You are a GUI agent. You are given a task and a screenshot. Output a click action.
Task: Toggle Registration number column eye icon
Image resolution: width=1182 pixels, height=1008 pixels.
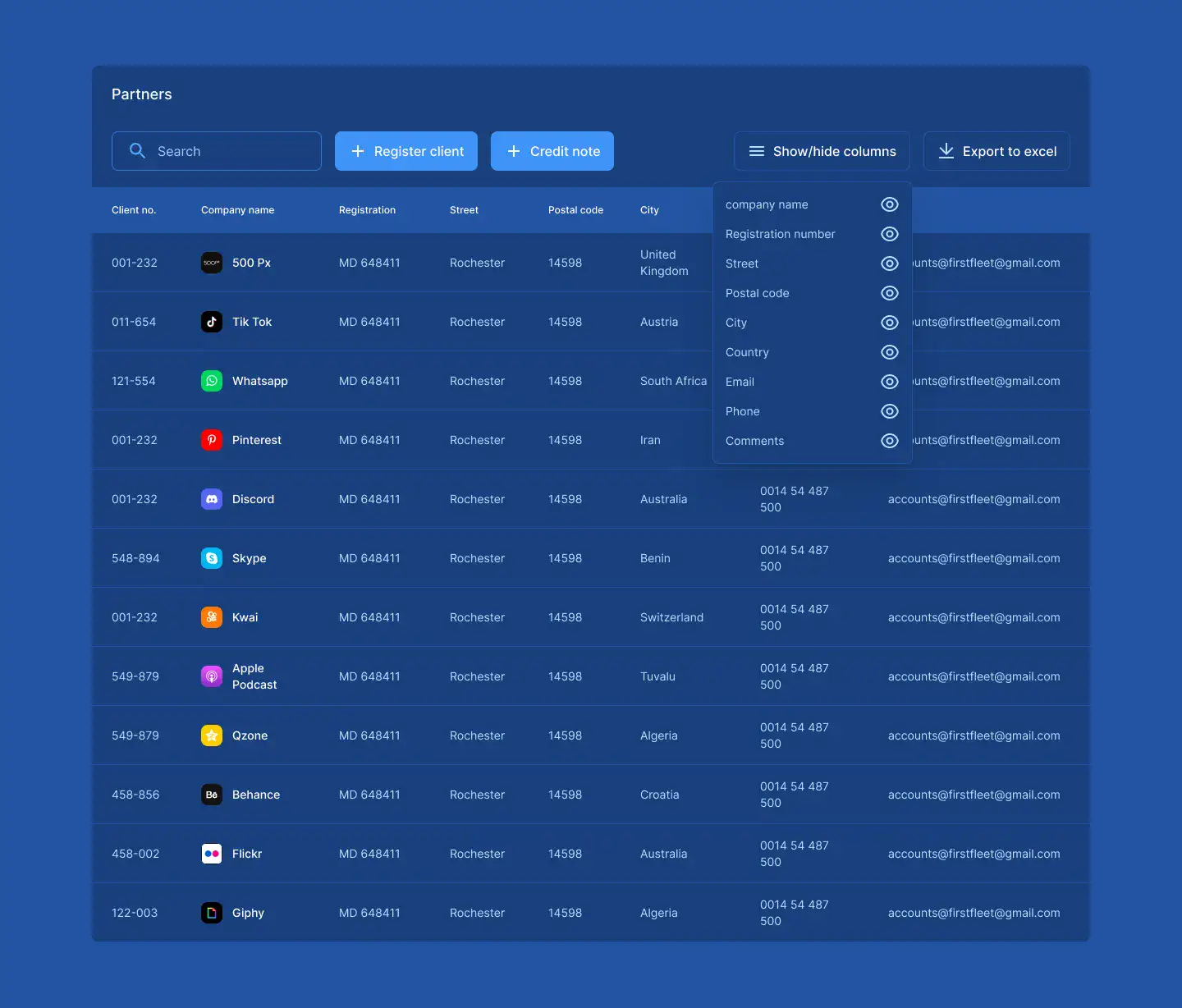pyautogui.click(x=890, y=234)
